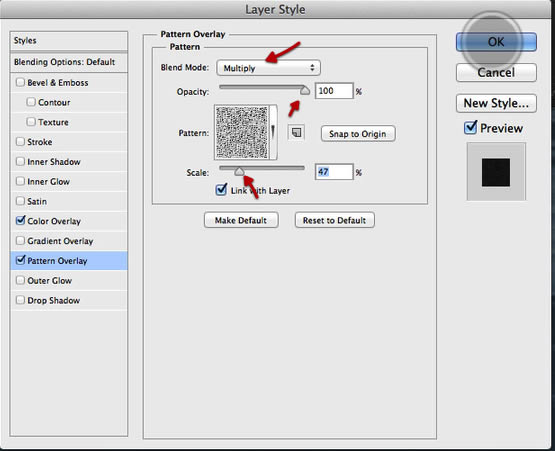Image resolution: width=555 pixels, height=451 pixels.
Task: Click the pattern thumbnail preview
Action: [x=242, y=132]
